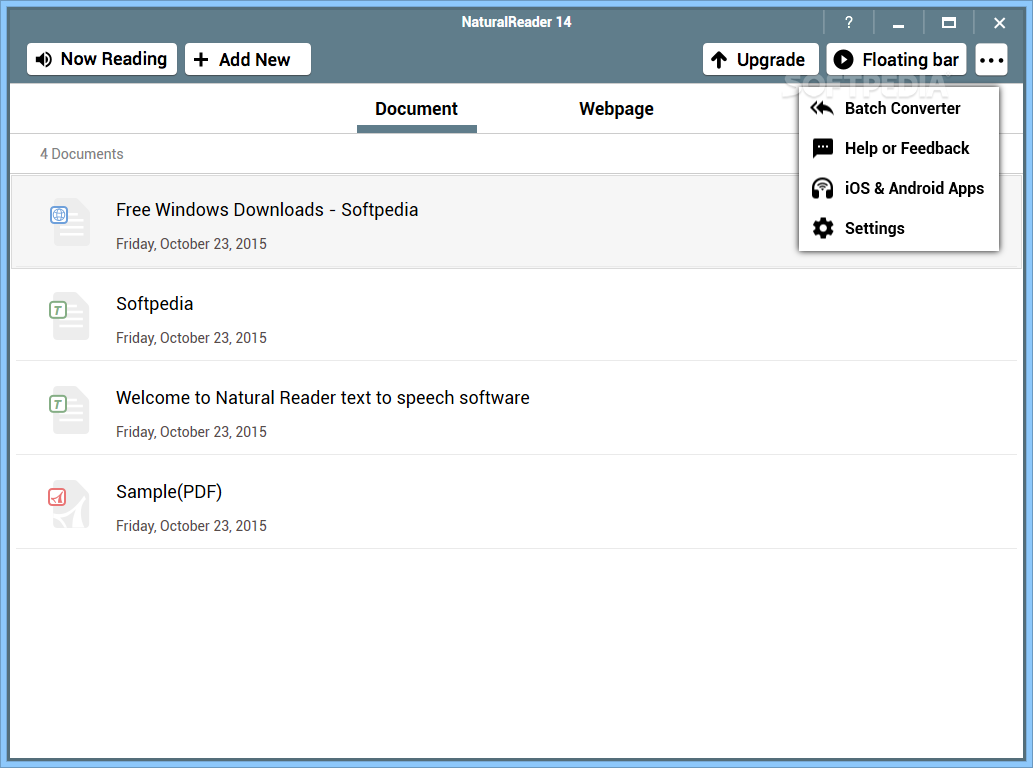1033x768 pixels.
Task: Close the NaturalReader 14 window
Action: point(999,23)
